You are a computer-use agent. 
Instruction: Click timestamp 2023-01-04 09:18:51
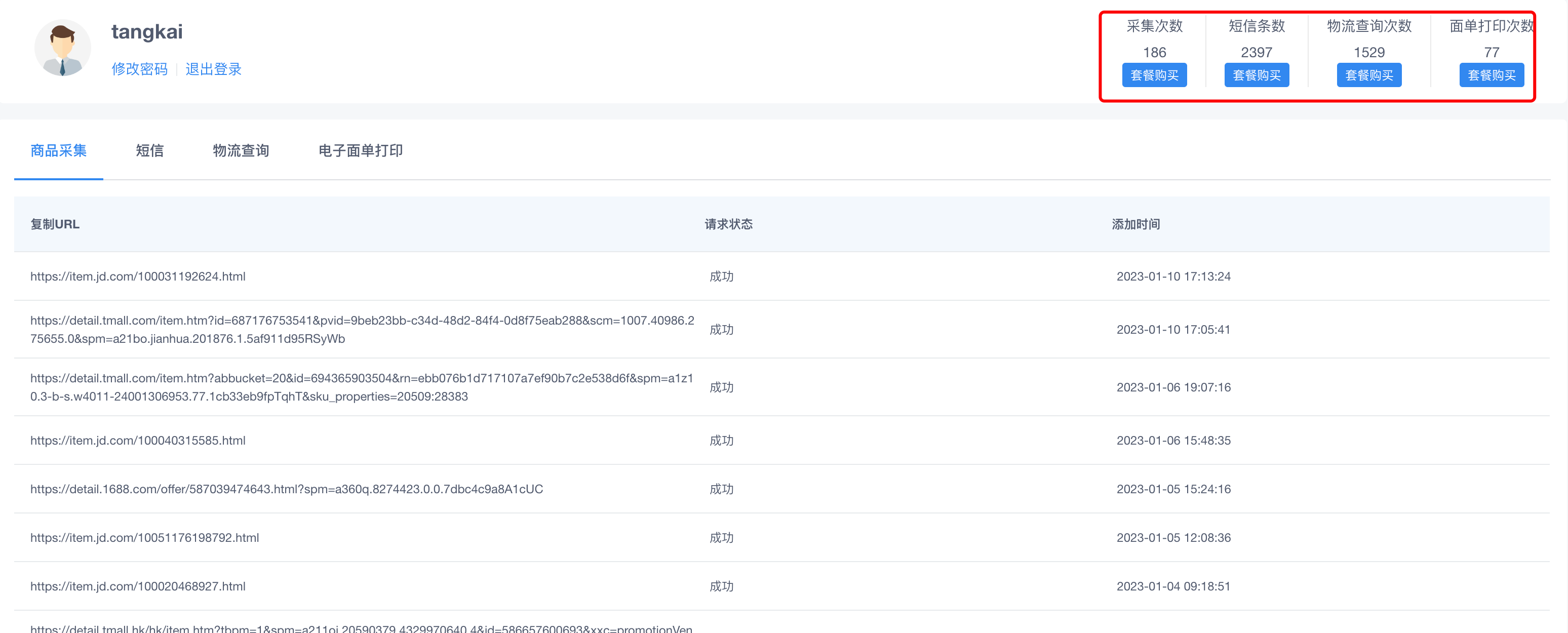point(1173,586)
